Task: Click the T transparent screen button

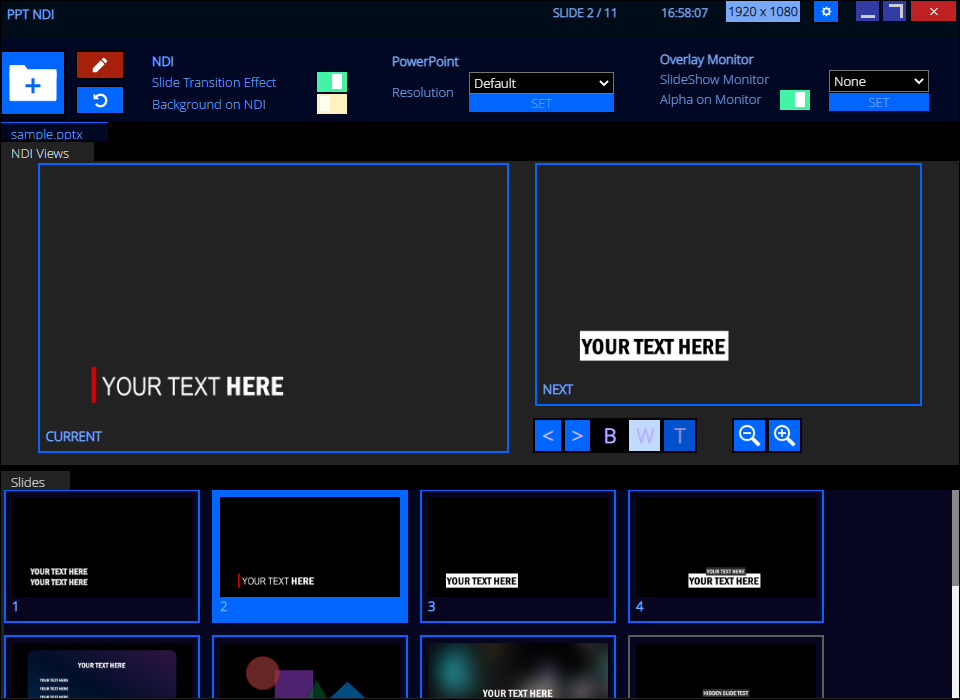Action: click(680, 435)
